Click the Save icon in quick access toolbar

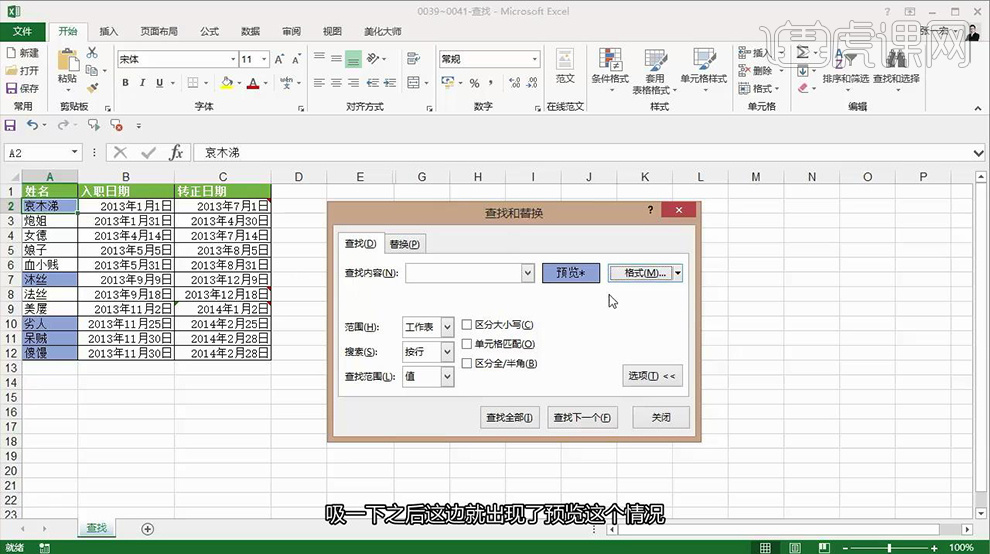click(10, 125)
